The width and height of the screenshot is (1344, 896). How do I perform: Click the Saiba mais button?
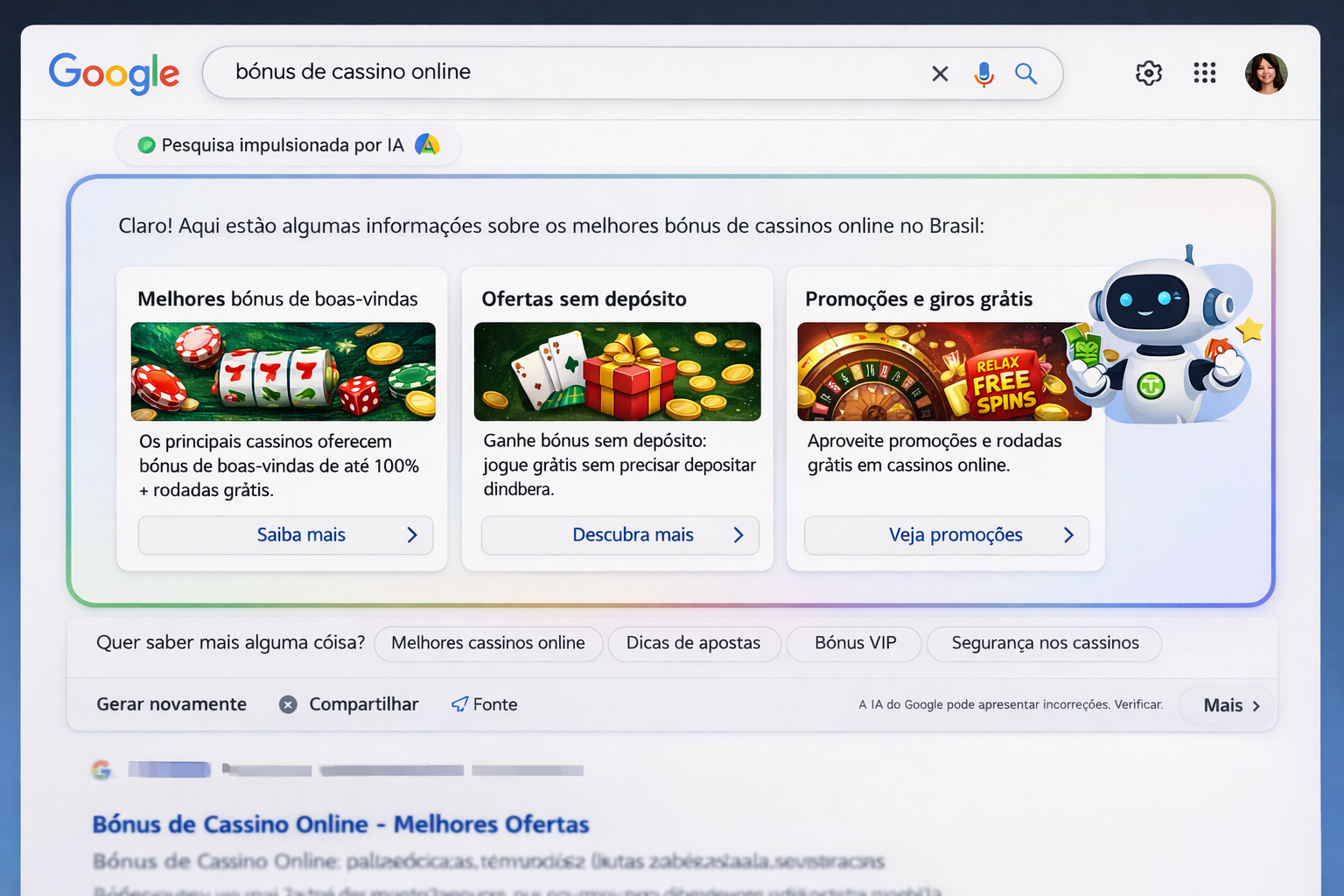285,535
